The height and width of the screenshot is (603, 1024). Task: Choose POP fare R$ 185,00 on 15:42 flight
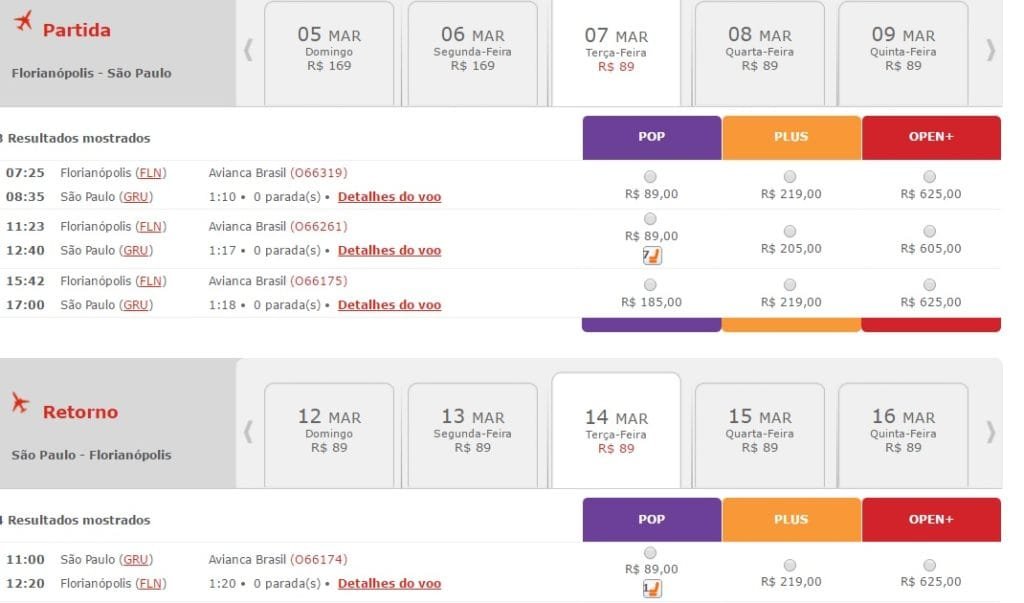coord(651,285)
